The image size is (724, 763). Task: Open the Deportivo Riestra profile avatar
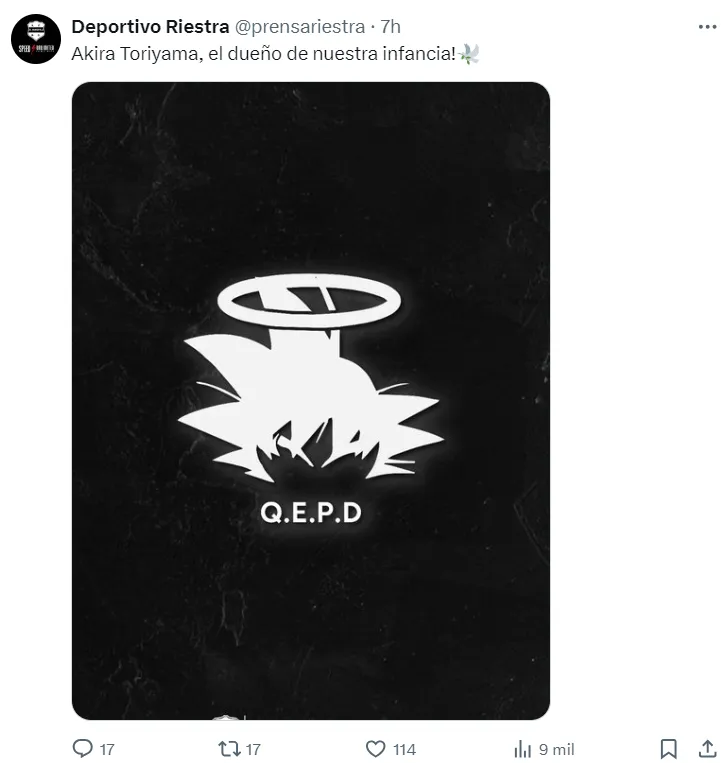[x=36, y=39]
